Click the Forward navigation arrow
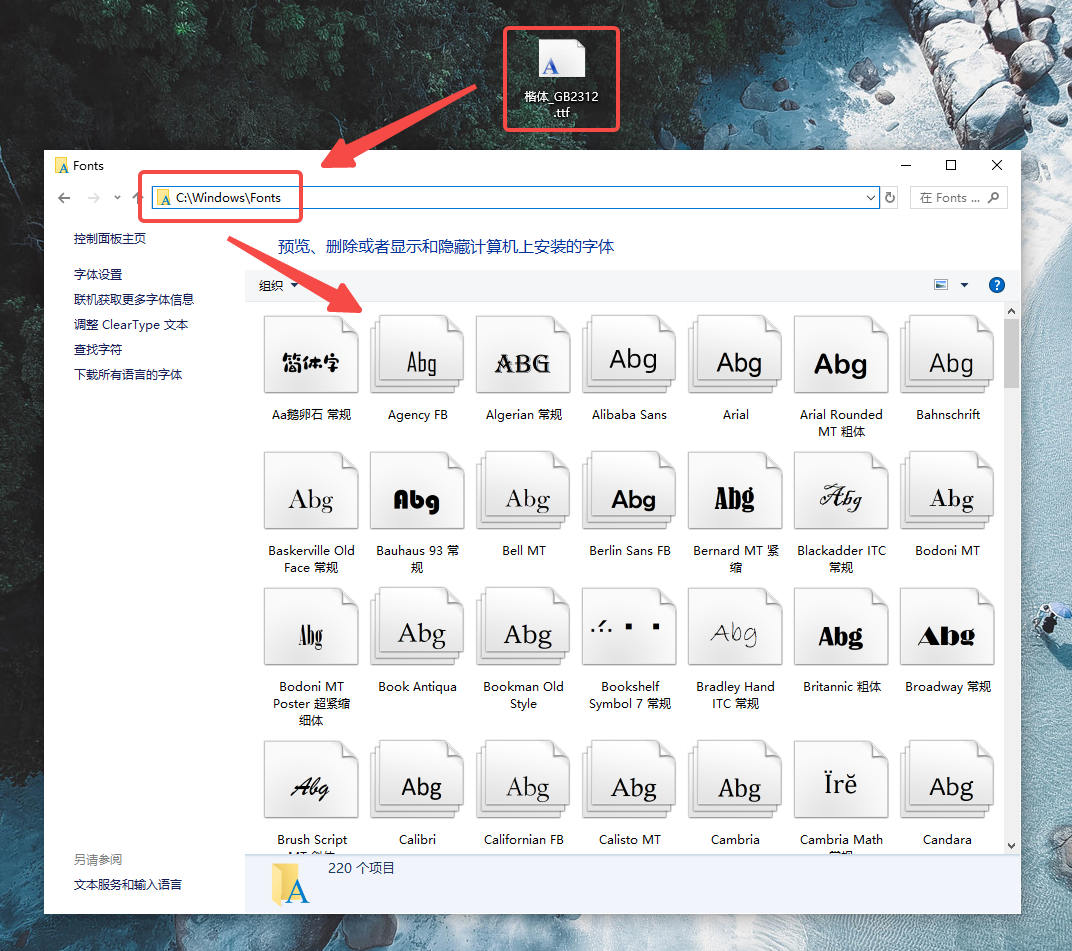Image resolution: width=1072 pixels, height=951 pixels. [x=94, y=198]
